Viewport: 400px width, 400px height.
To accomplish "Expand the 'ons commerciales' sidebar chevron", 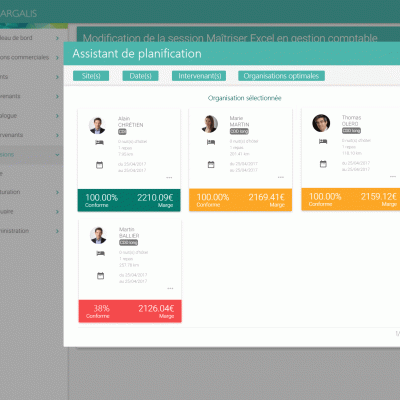I will pyautogui.click(x=57, y=58).
